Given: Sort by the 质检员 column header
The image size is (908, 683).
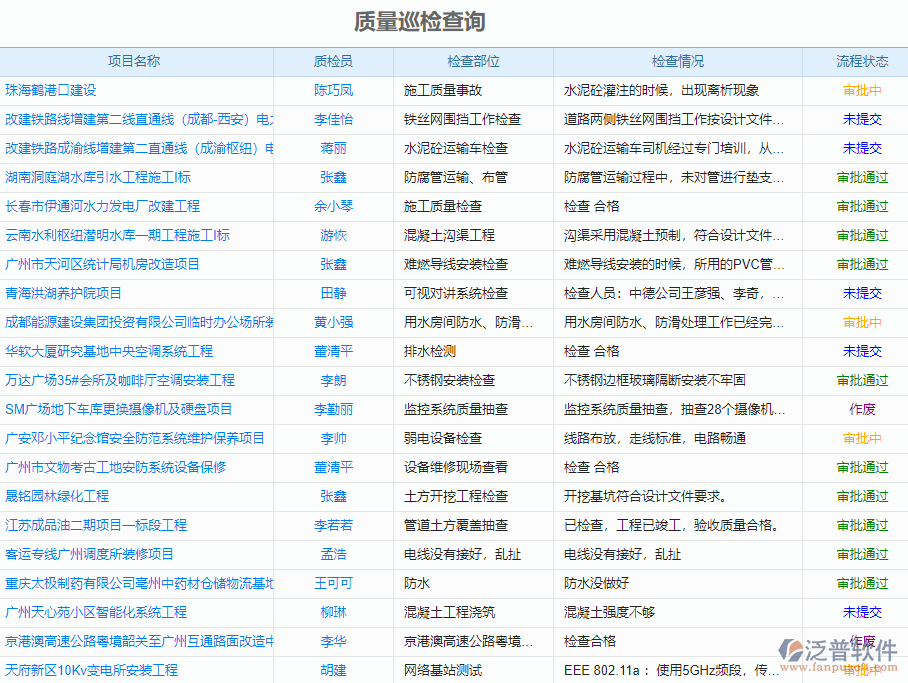Looking at the screenshot, I should pyautogui.click(x=334, y=61).
